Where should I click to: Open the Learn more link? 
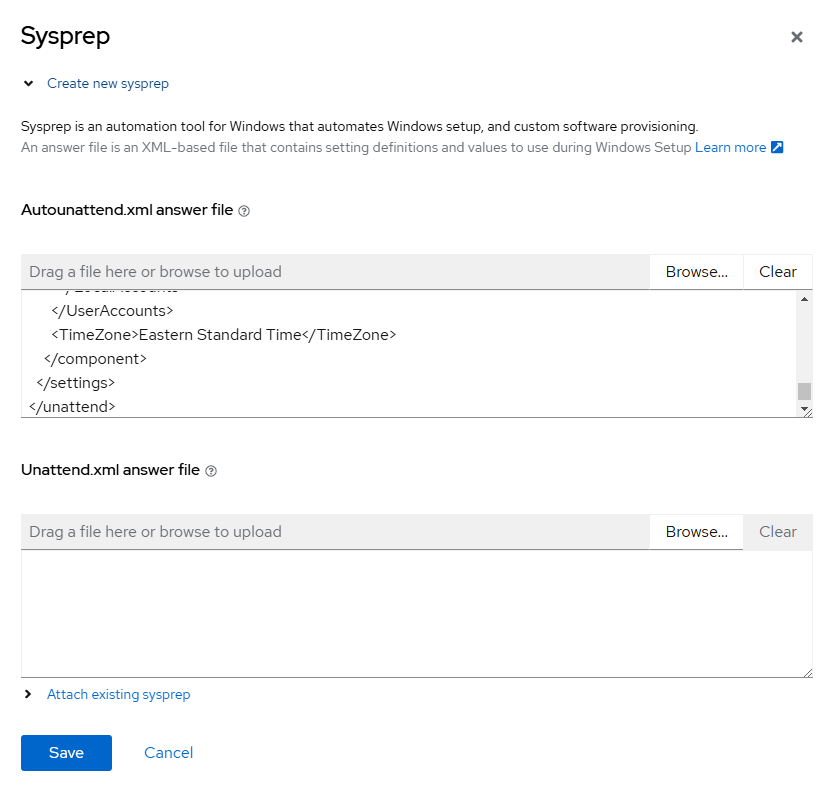tap(730, 148)
